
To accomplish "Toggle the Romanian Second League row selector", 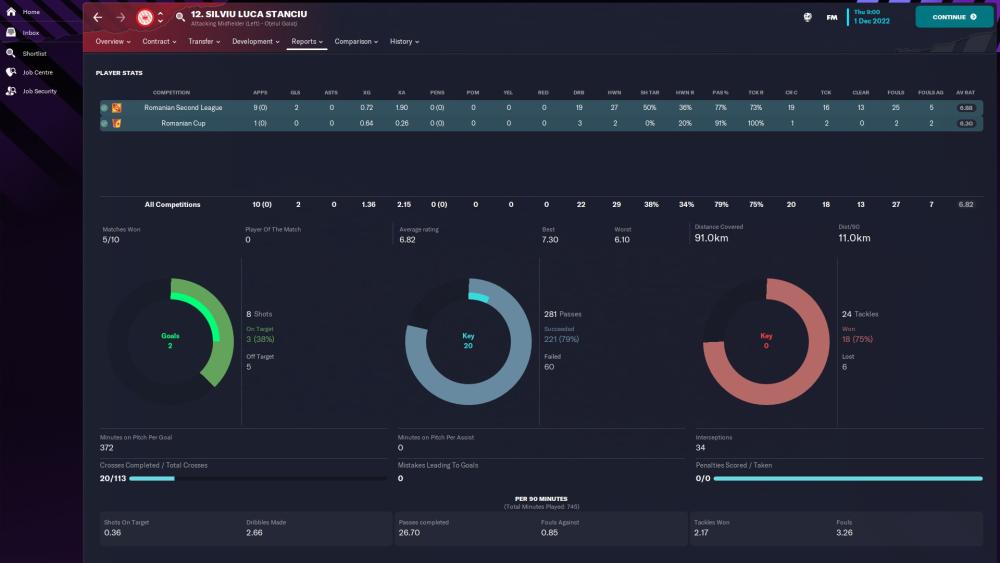I will pyautogui.click(x=104, y=107).
